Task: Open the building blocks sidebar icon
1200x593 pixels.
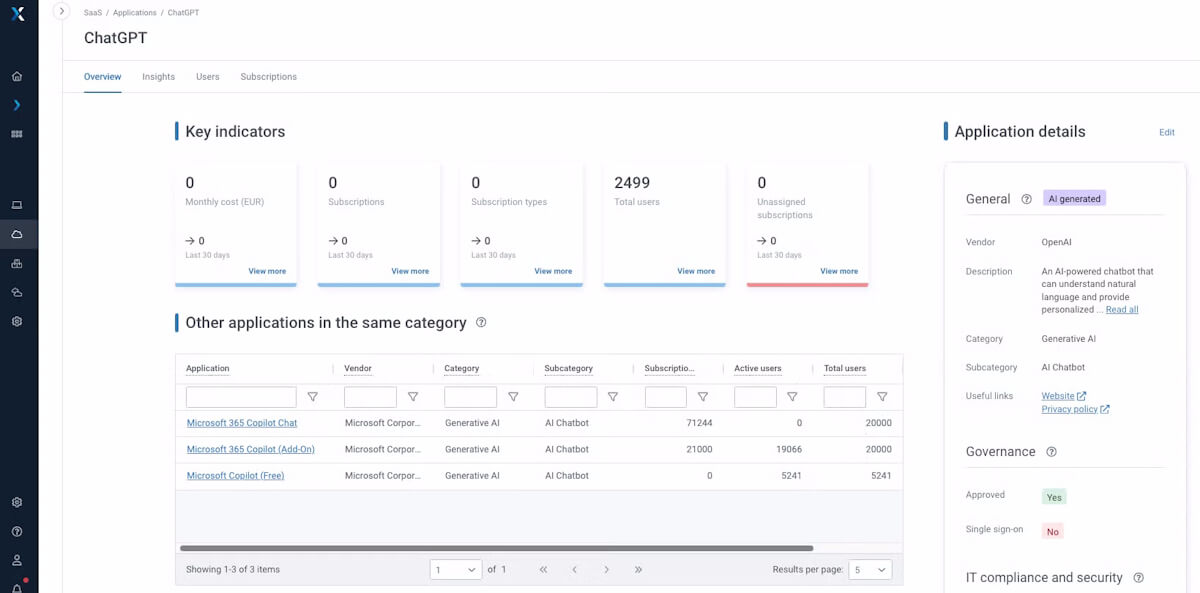Action: 17,263
